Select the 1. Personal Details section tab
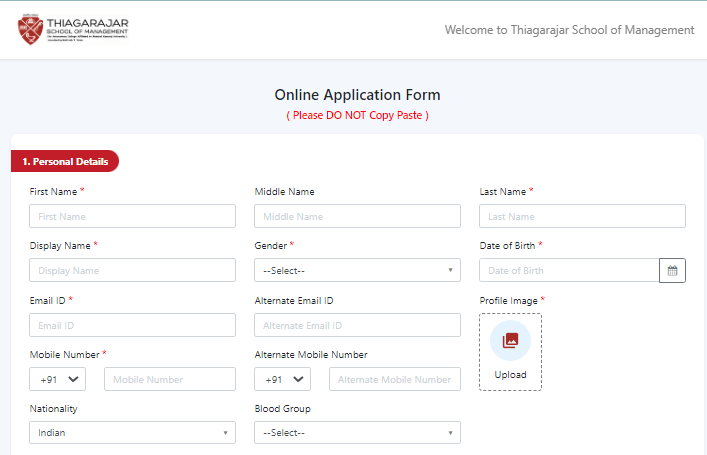This screenshot has height=455, width=707. 65,161
